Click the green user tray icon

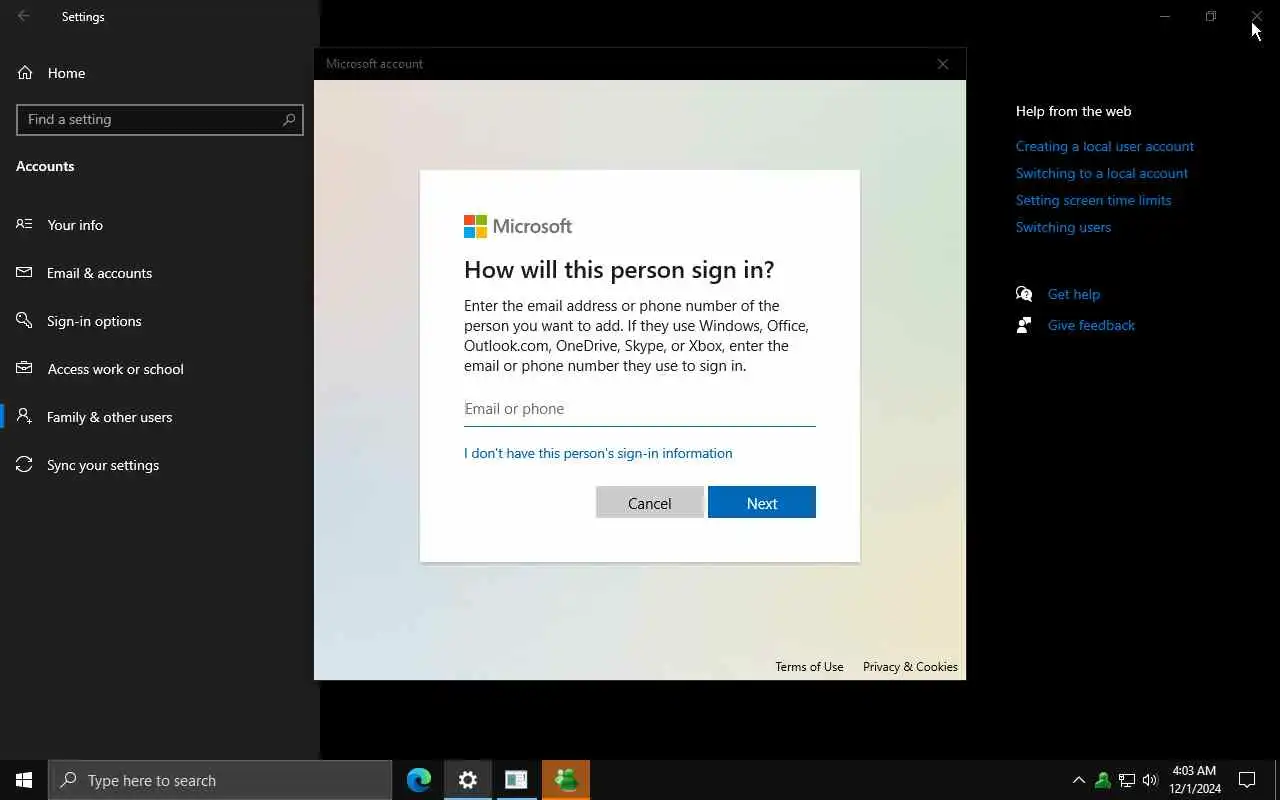point(1103,780)
